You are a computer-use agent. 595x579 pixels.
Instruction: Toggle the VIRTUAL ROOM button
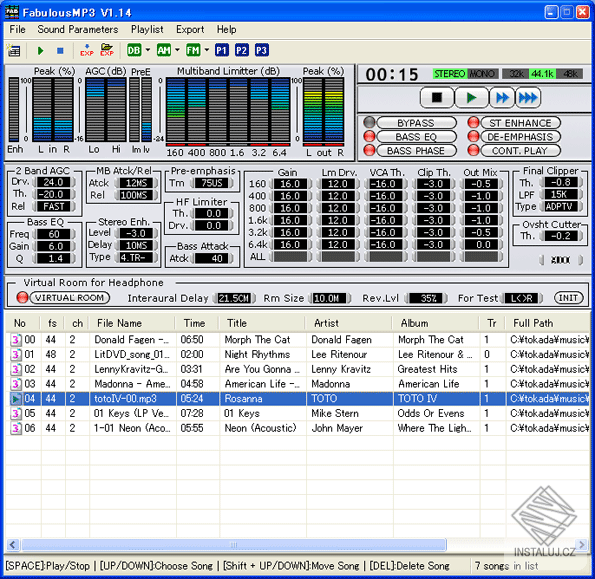69,297
